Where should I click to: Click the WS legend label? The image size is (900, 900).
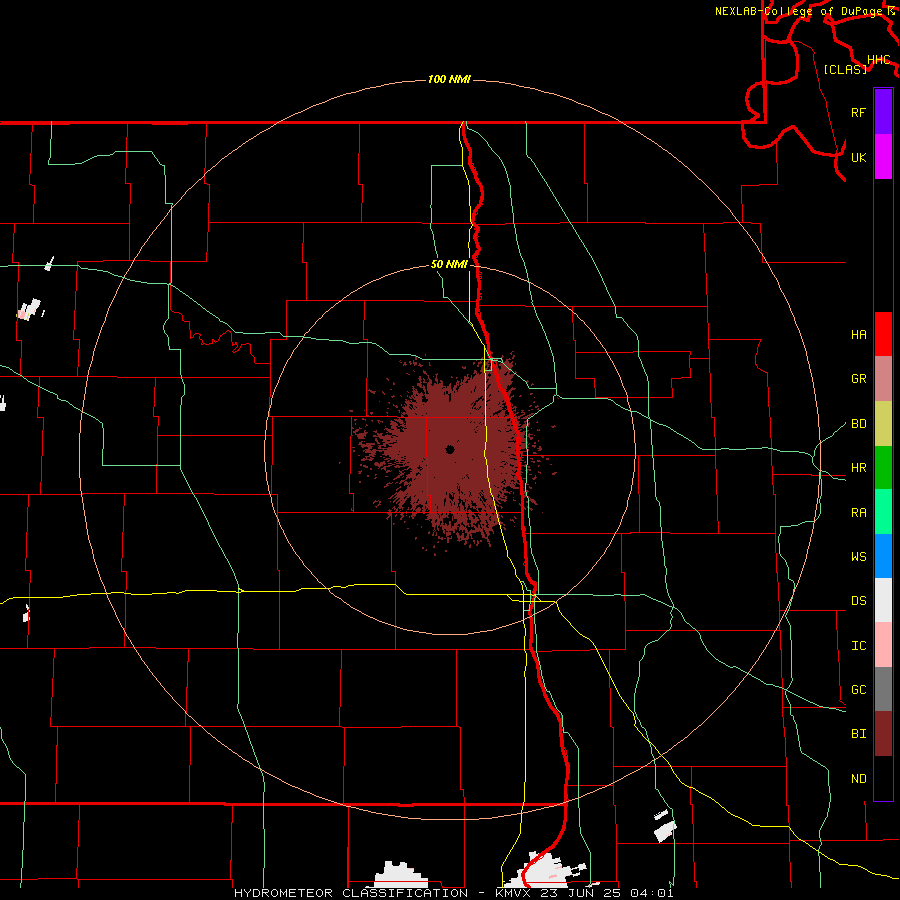coord(858,557)
